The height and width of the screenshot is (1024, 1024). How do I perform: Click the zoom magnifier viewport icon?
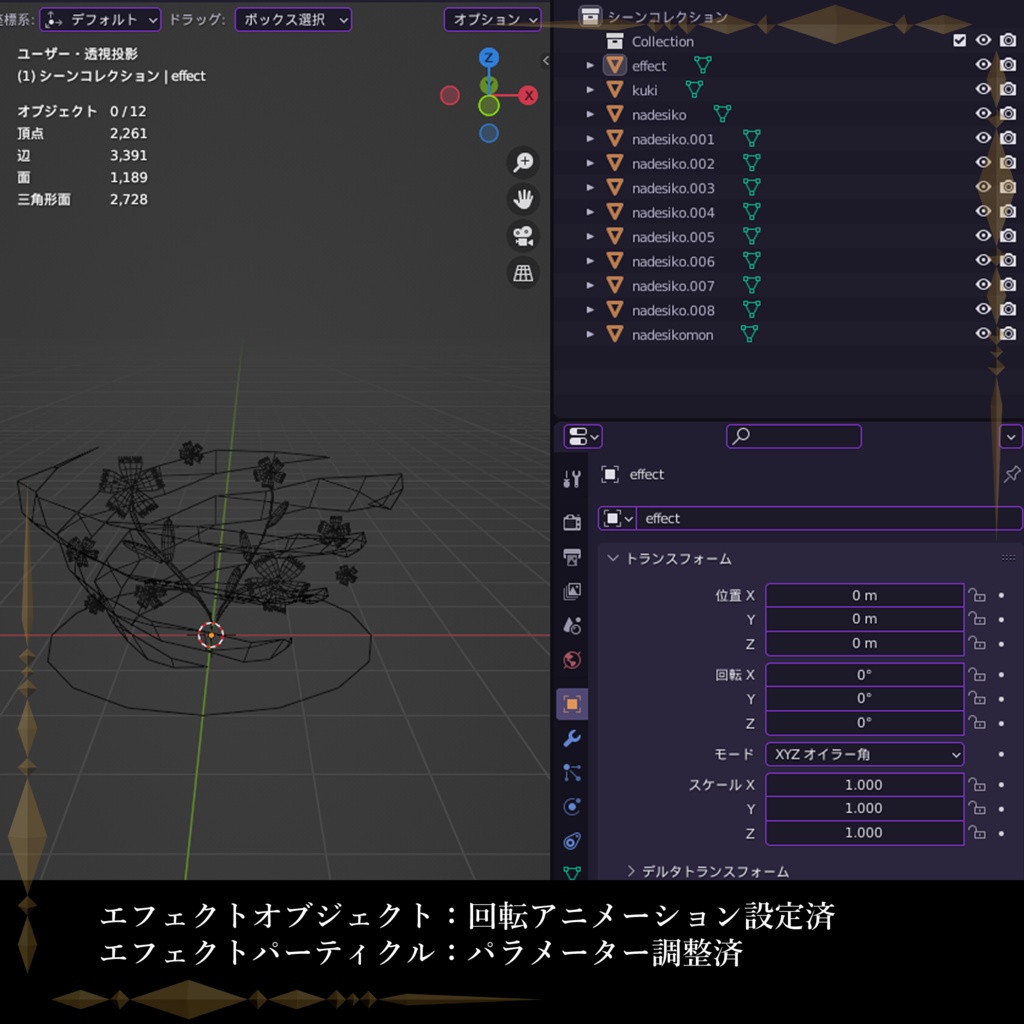coord(523,162)
